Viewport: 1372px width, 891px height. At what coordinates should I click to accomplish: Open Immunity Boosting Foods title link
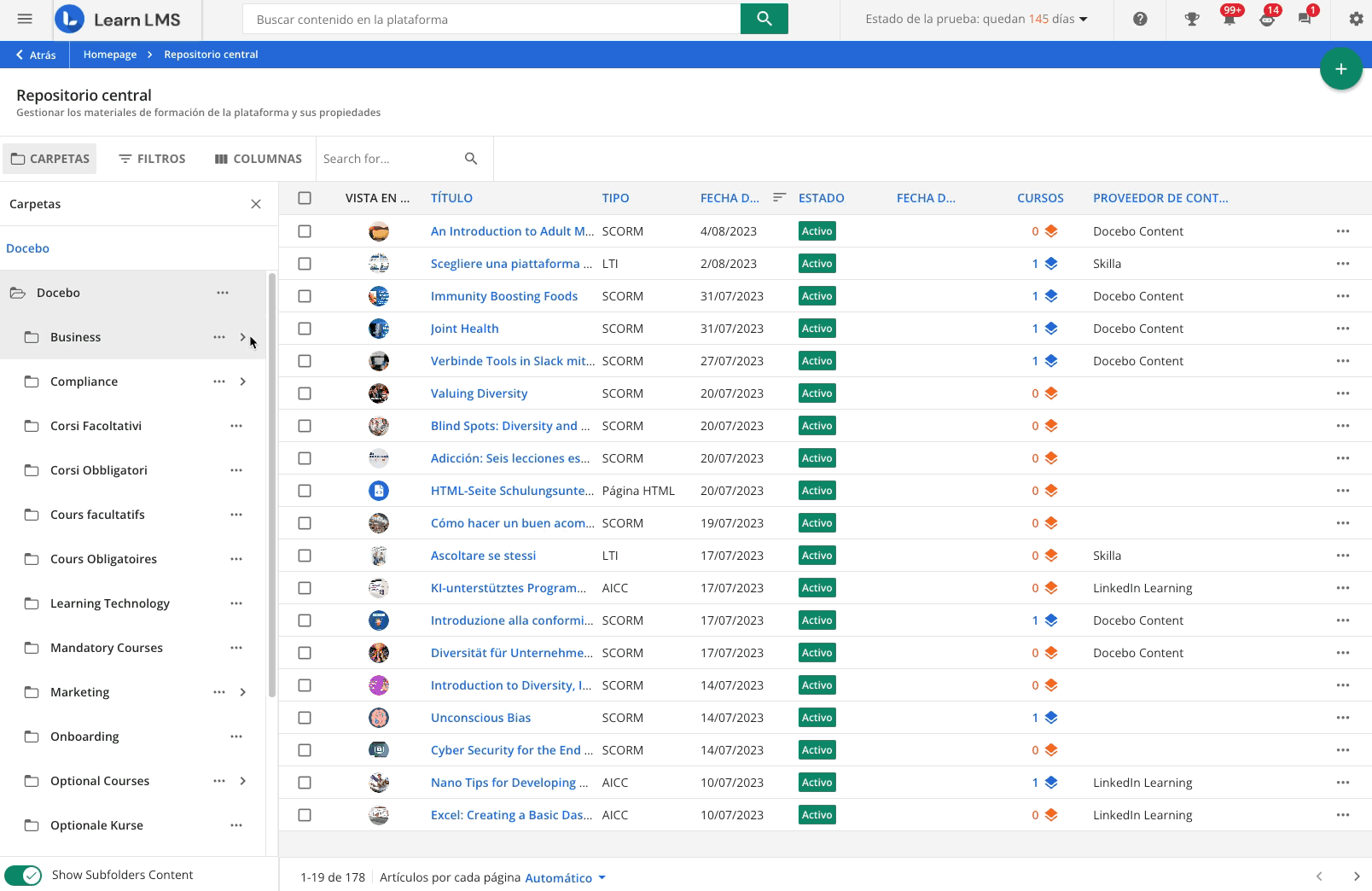pyautogui.click(x=504, y=296)
